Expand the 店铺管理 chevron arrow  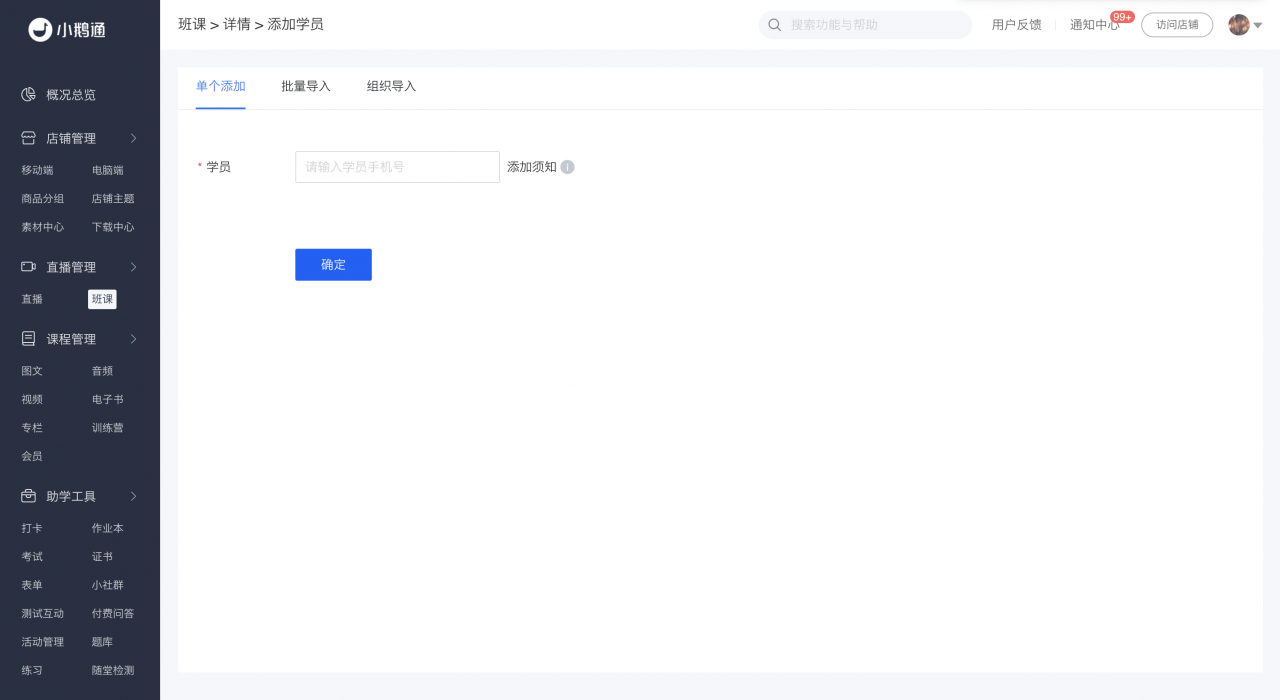[133, 138]
